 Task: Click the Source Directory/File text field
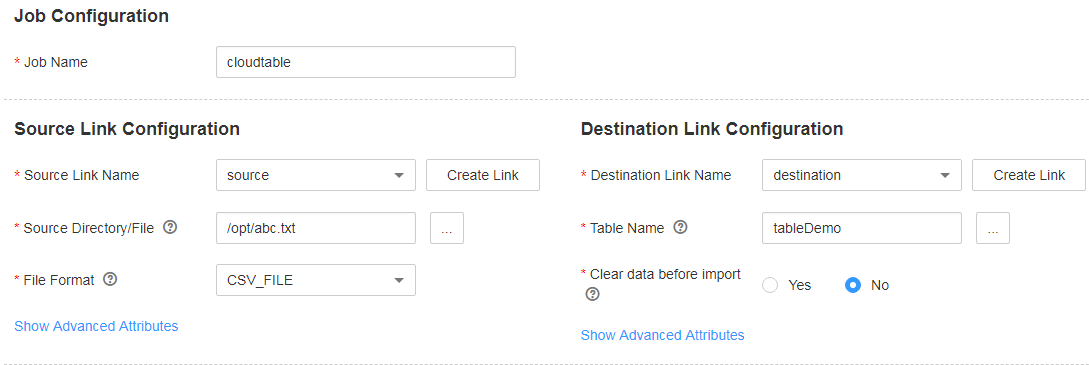pos(316,228)
